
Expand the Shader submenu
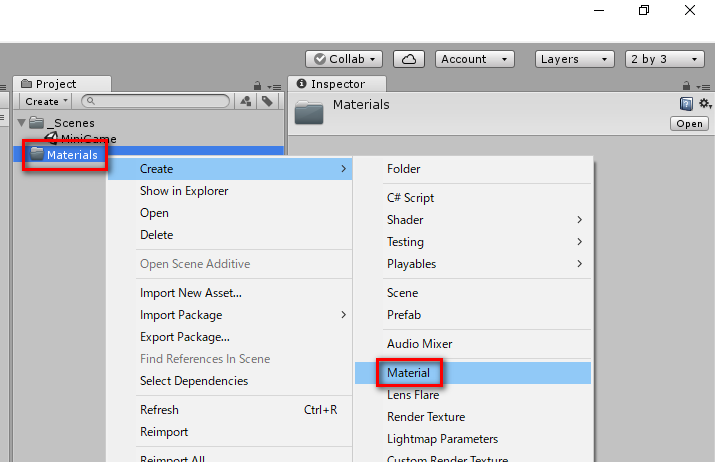[x=473, y=220]
